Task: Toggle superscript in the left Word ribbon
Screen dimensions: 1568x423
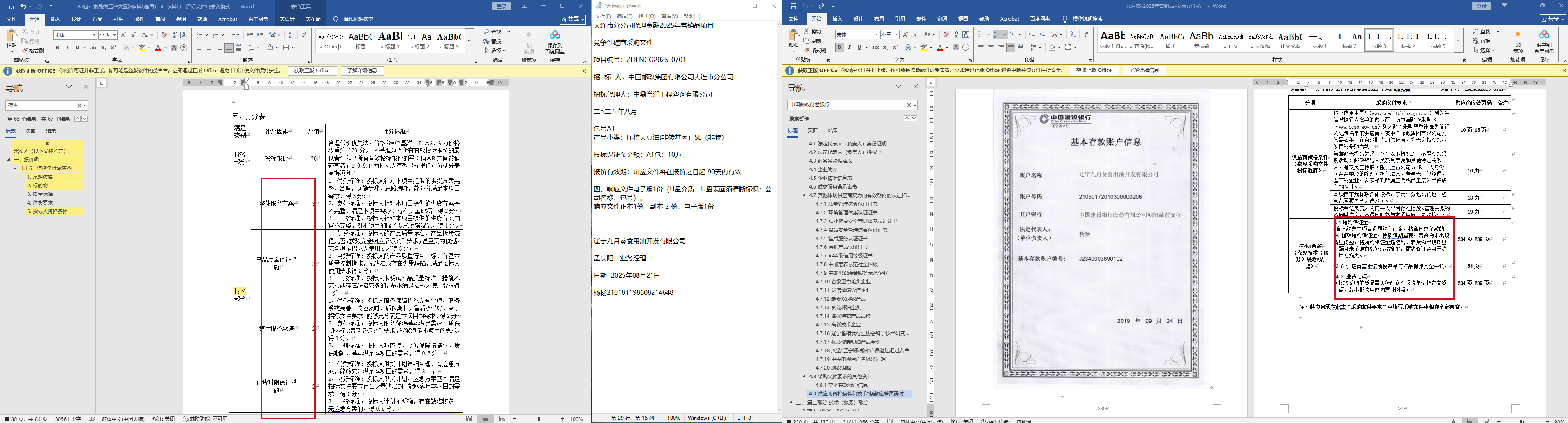Action: [x=113, y=47]
